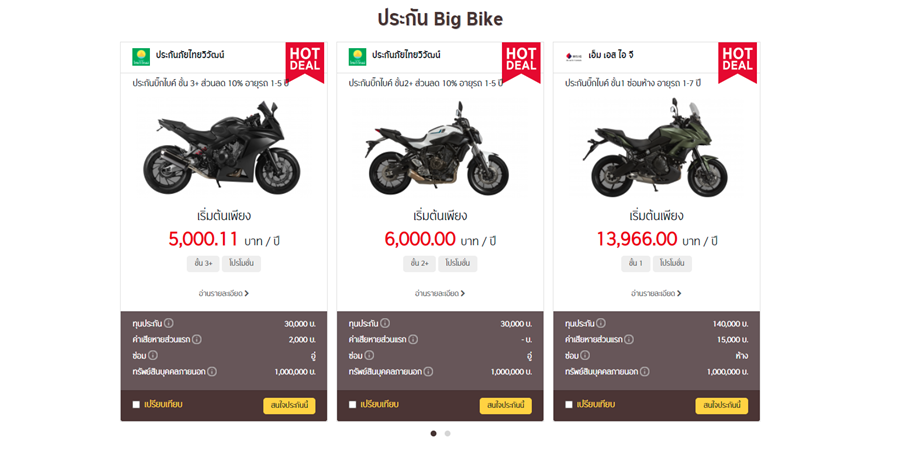
Task: Click info icon beside ทุนประกัน in first card
Action: tap(169, 323)
